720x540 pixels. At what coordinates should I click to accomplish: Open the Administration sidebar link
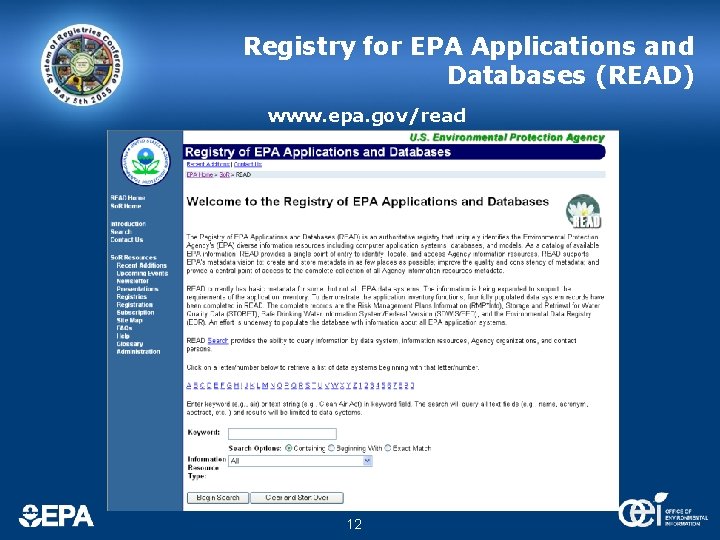tap(138, 351)
